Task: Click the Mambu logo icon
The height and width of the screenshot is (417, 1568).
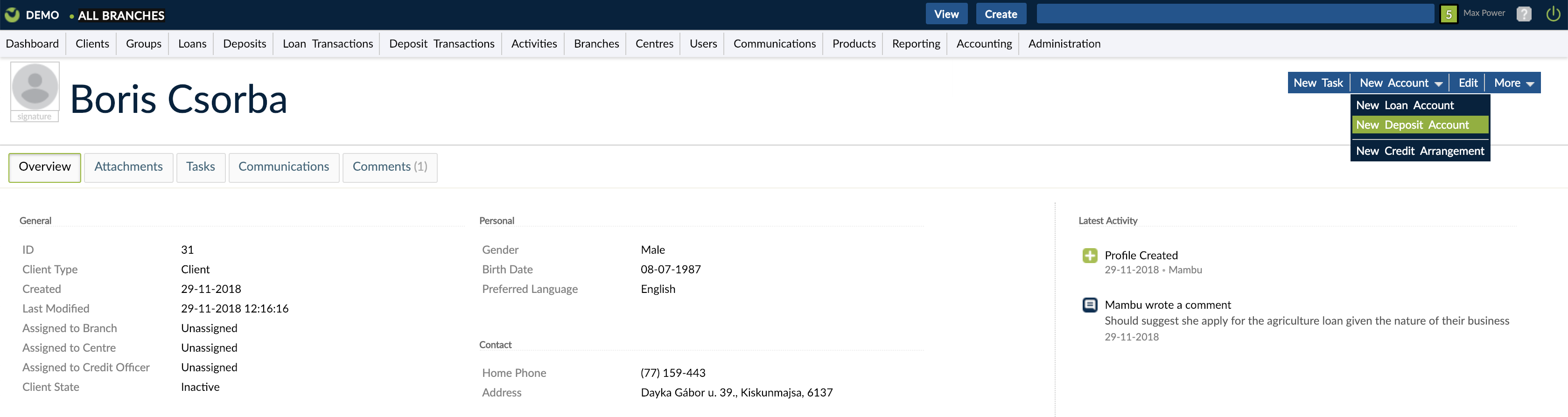Action: coord(12,14)
